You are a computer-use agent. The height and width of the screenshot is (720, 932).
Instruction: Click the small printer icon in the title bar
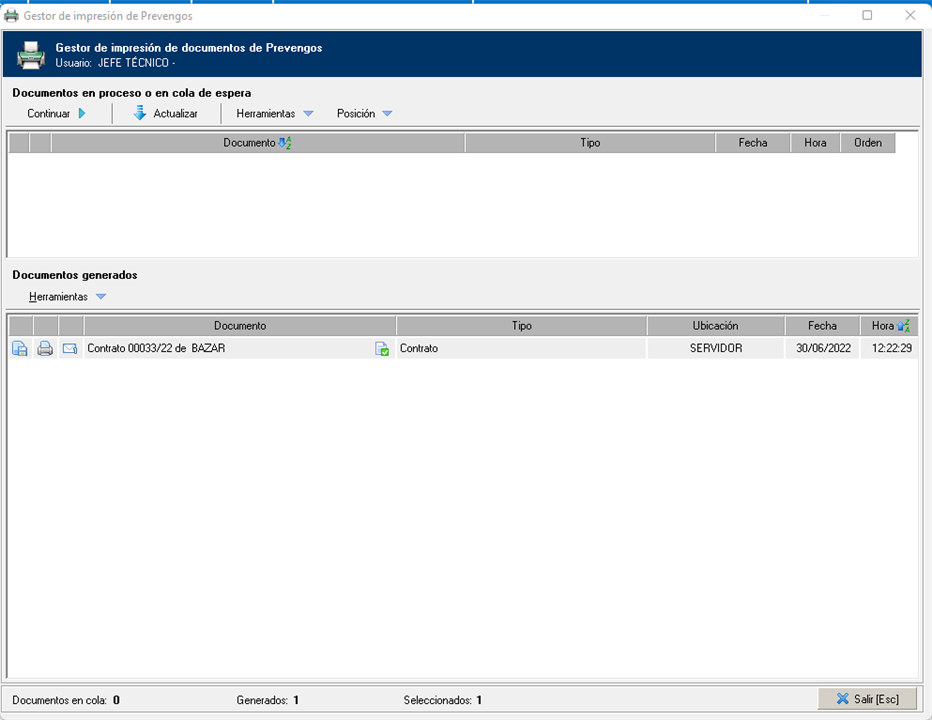click(x=12, y=16)
